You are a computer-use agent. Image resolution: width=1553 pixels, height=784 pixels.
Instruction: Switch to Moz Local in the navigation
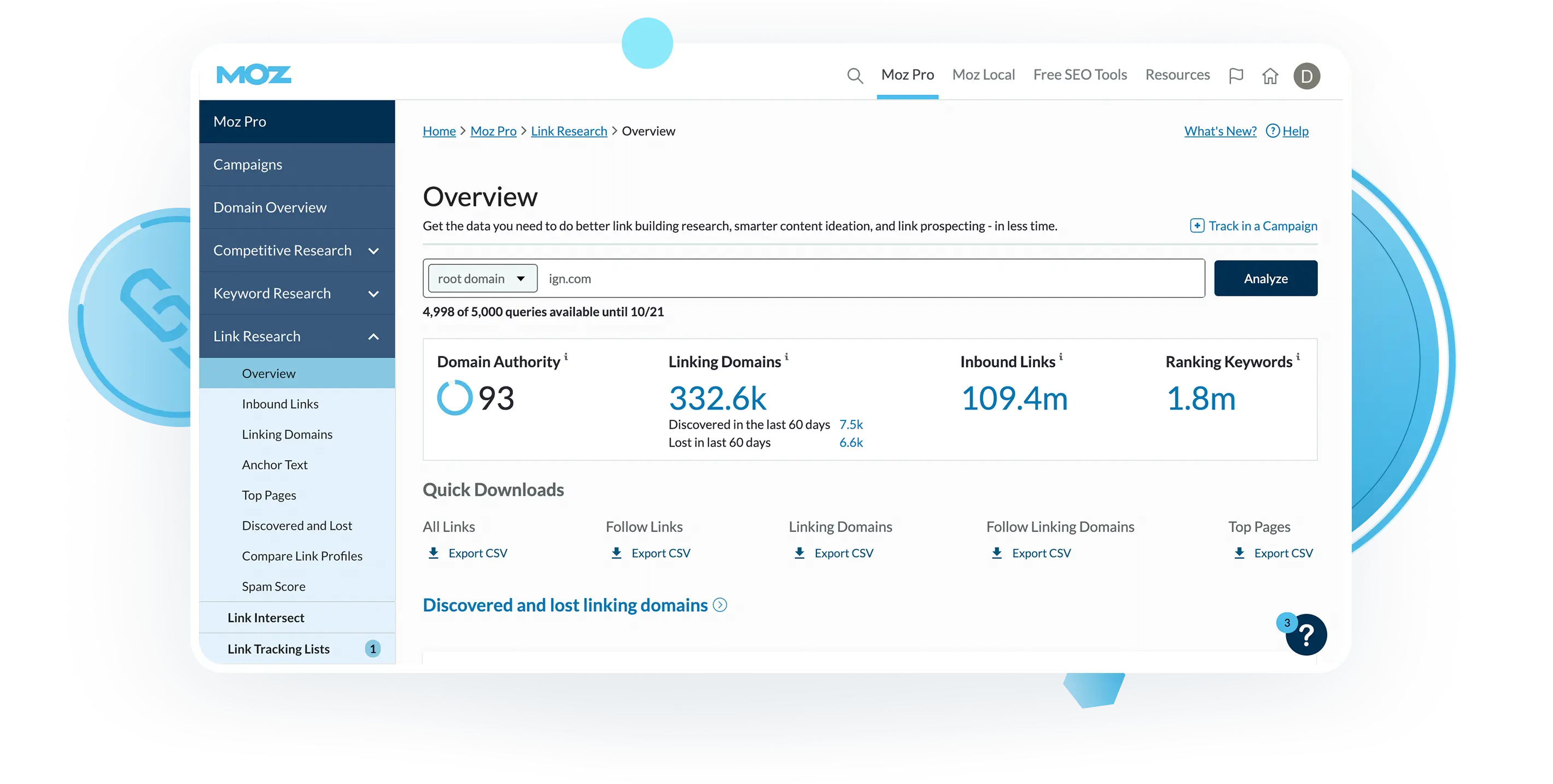click(x=983, y=74)
